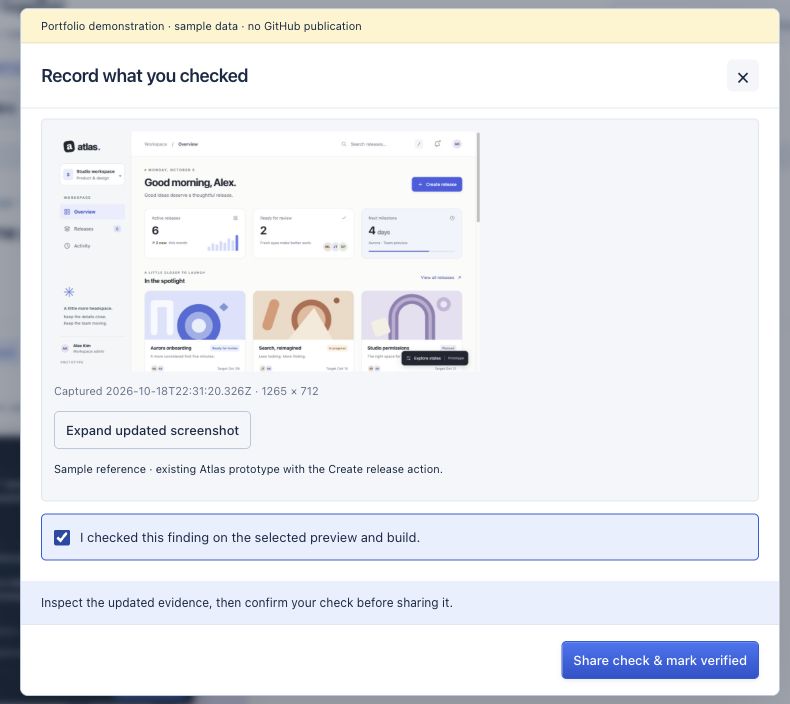Tick the 'I checked this finding' checkbox
This screenshot has height=704, width=790.
62,537
